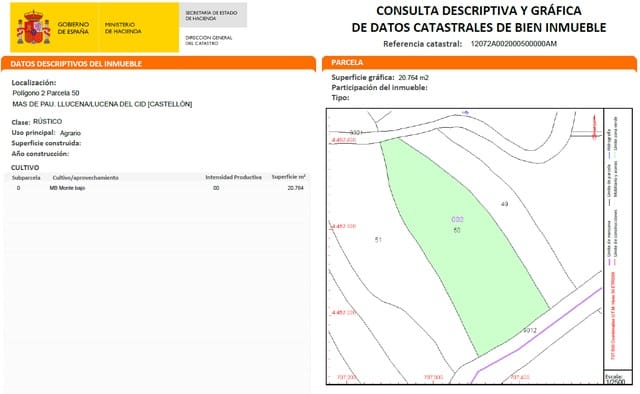Click 'Participación del inmueble:' label
The image size is (640, 394).
coord(379,87)
